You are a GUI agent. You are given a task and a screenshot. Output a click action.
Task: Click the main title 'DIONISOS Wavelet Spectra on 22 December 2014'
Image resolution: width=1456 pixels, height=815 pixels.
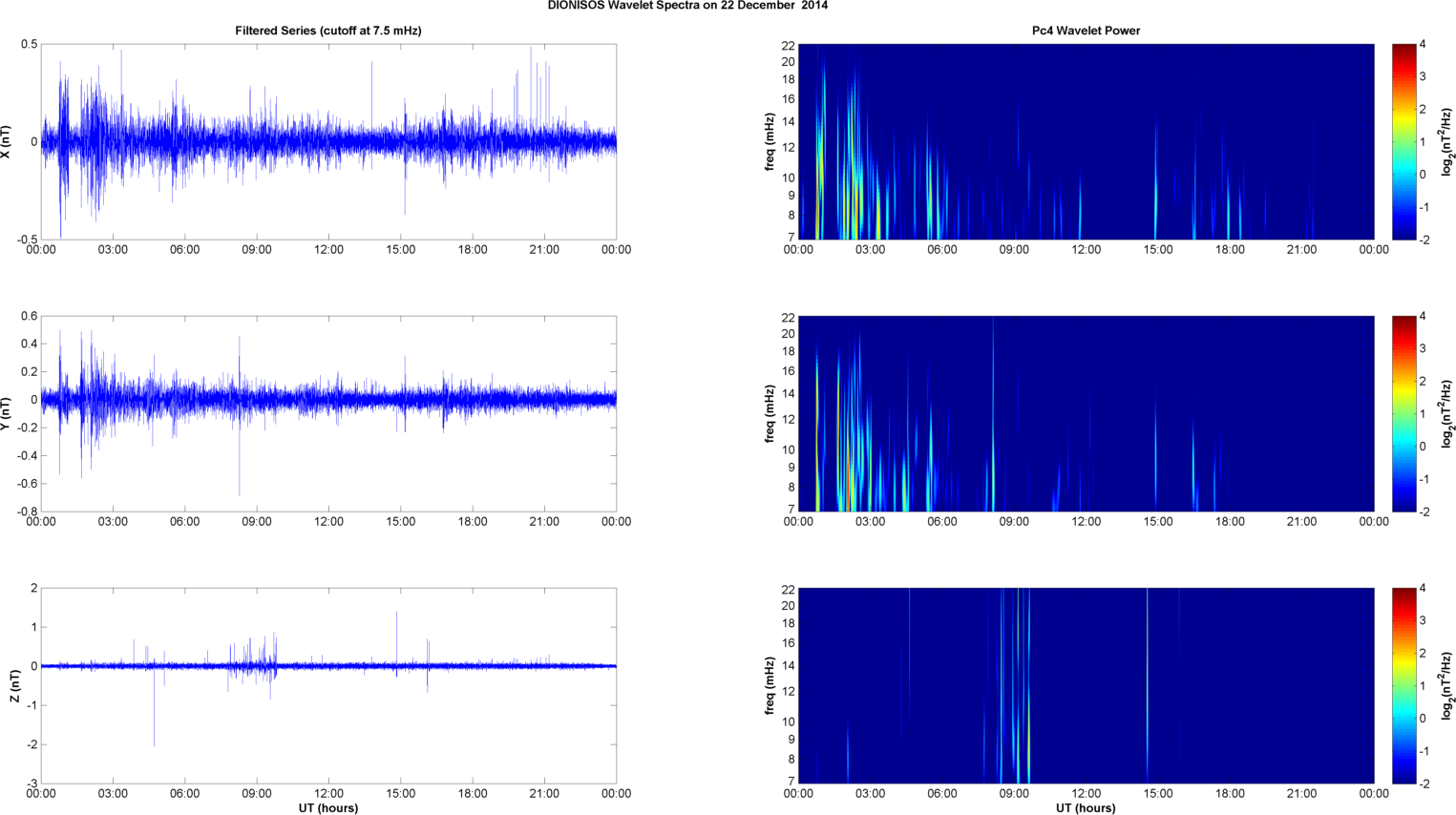point(687,6)
